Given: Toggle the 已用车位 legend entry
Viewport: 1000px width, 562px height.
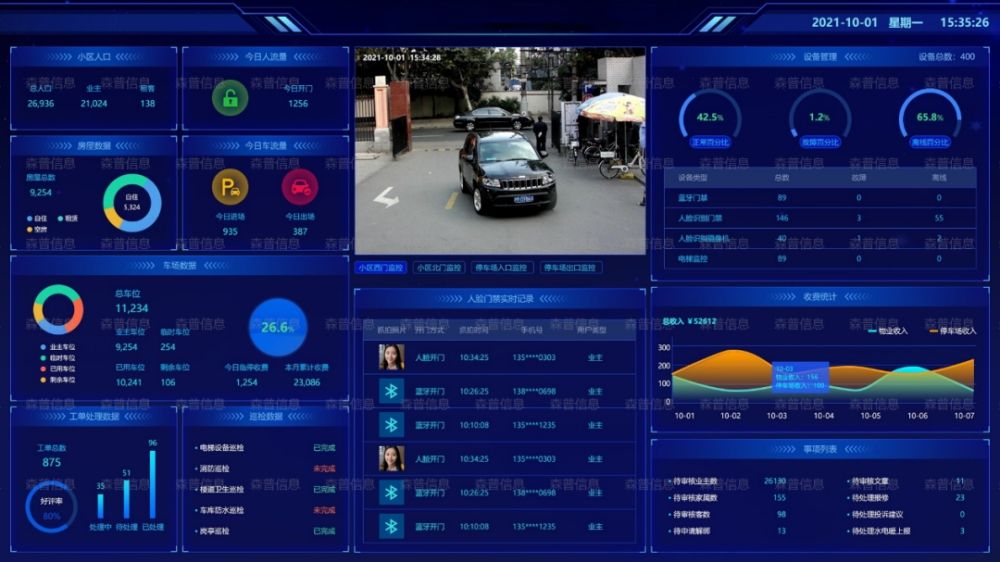Looking at the screenshot, I should point(58,369).
